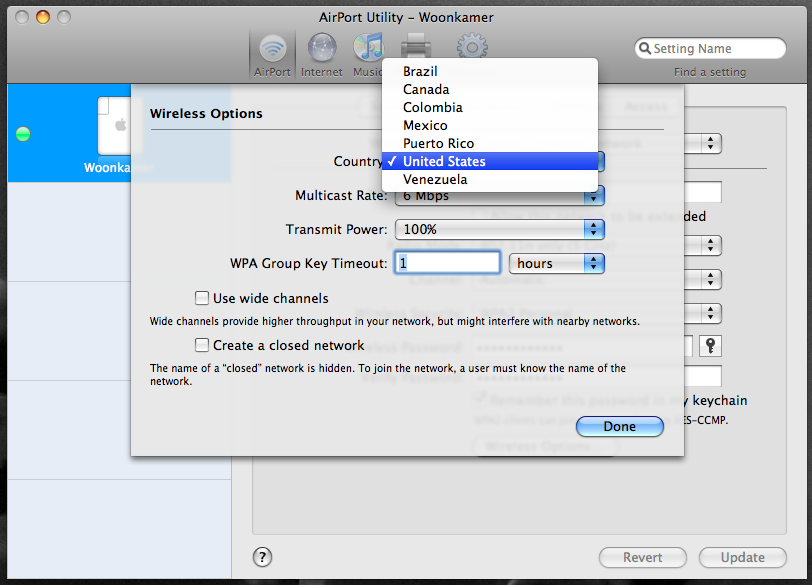The image size is (812, 585).
Task: Click the Find a setting label
Action: pos(710,72)
